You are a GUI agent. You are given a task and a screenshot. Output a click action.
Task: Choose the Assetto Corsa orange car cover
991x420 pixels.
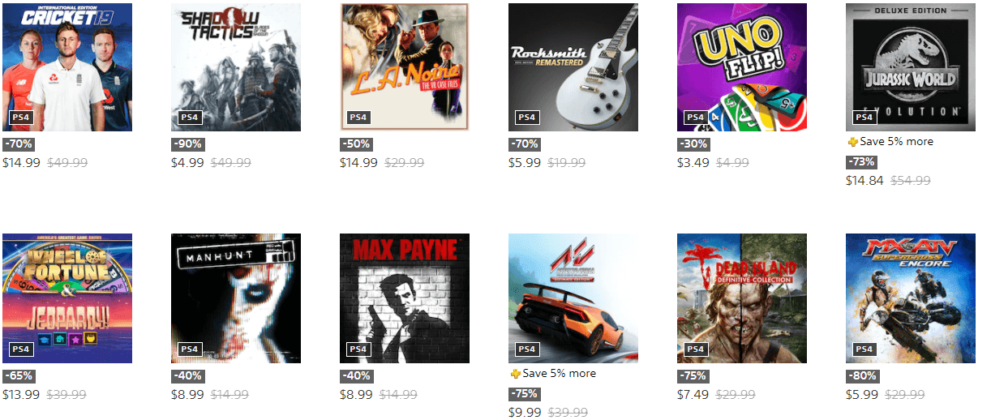pyautogui.click(x=573, y=298)
